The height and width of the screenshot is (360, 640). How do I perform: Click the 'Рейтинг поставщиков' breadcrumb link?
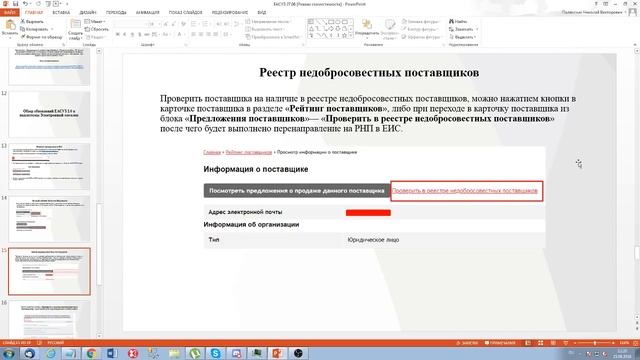pyautogui.click(x=249, y=152)
